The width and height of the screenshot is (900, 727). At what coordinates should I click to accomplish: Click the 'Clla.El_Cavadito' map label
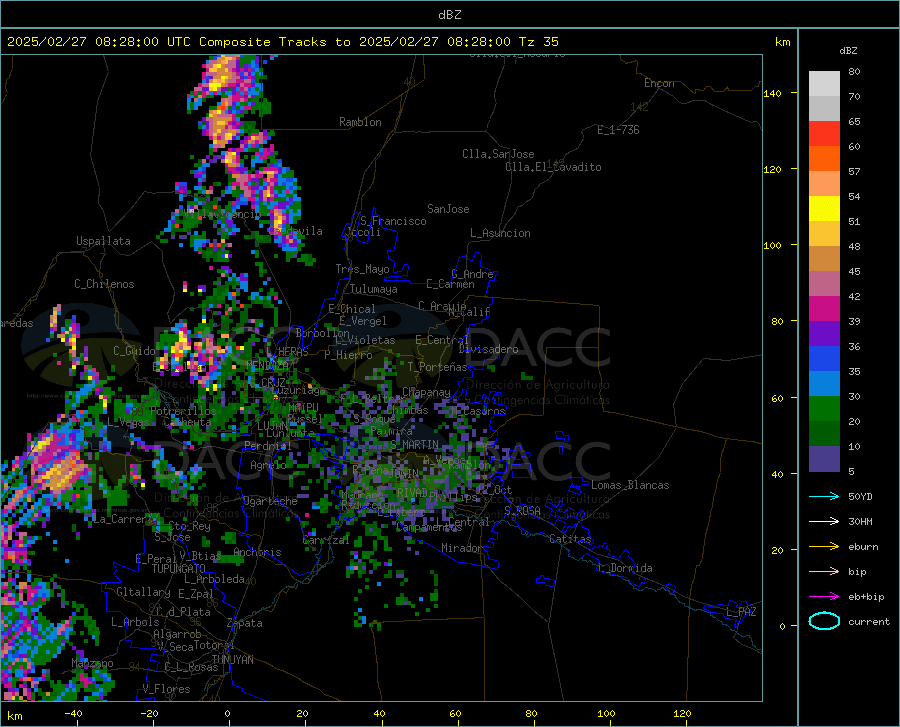click(x=553, y=167)
